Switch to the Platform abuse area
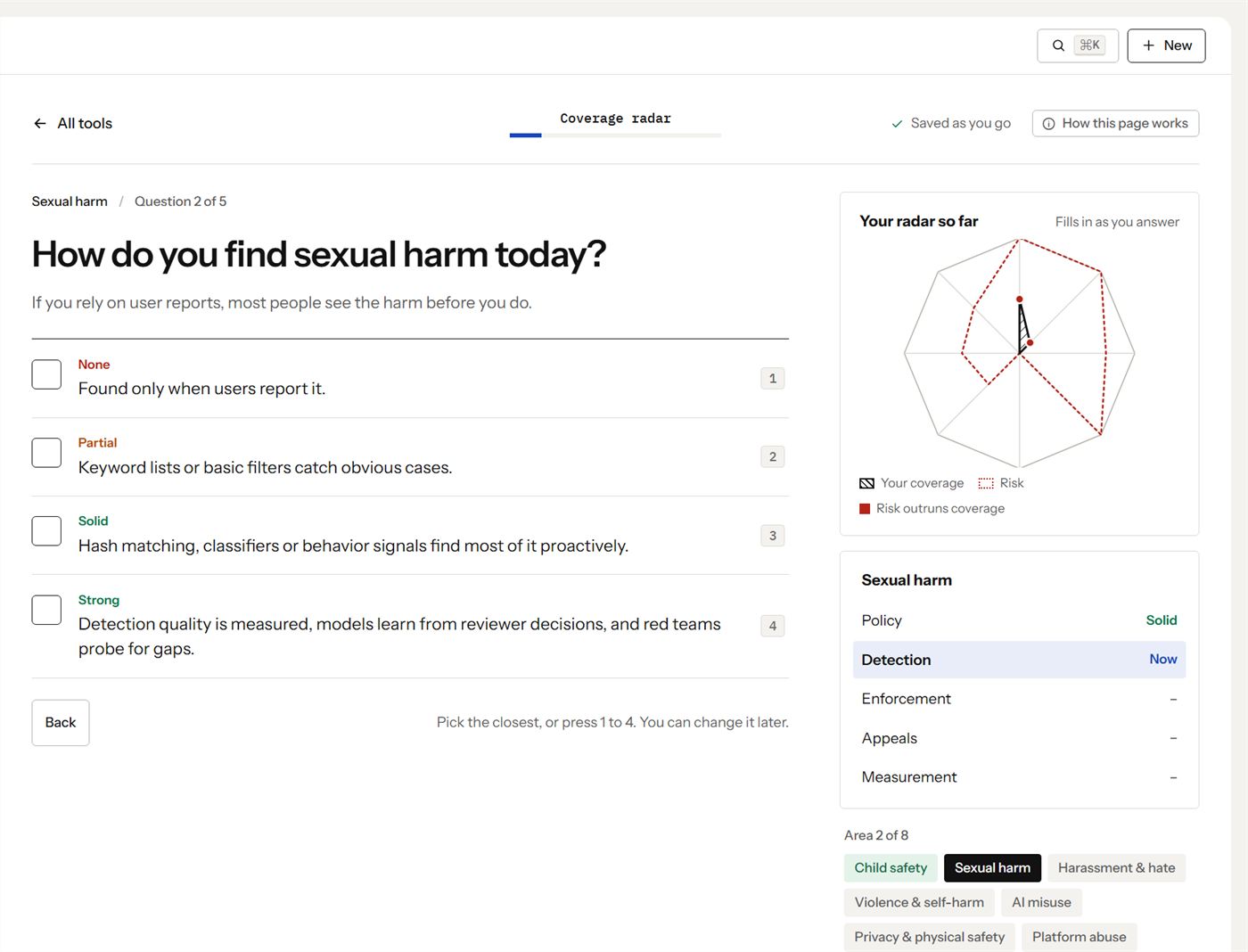1248x952 pixels. click(1079, 937)
